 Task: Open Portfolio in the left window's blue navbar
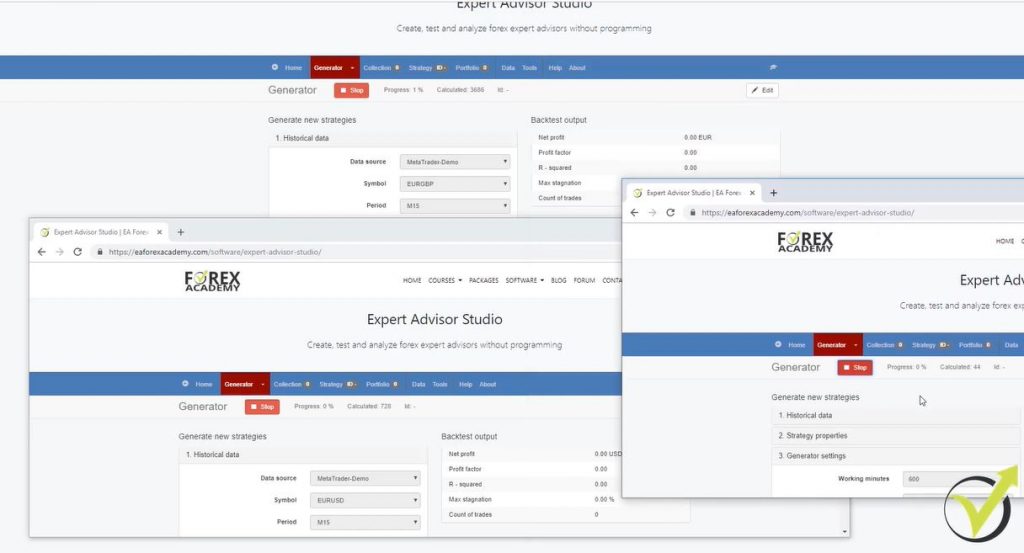[x=381, y=385]
